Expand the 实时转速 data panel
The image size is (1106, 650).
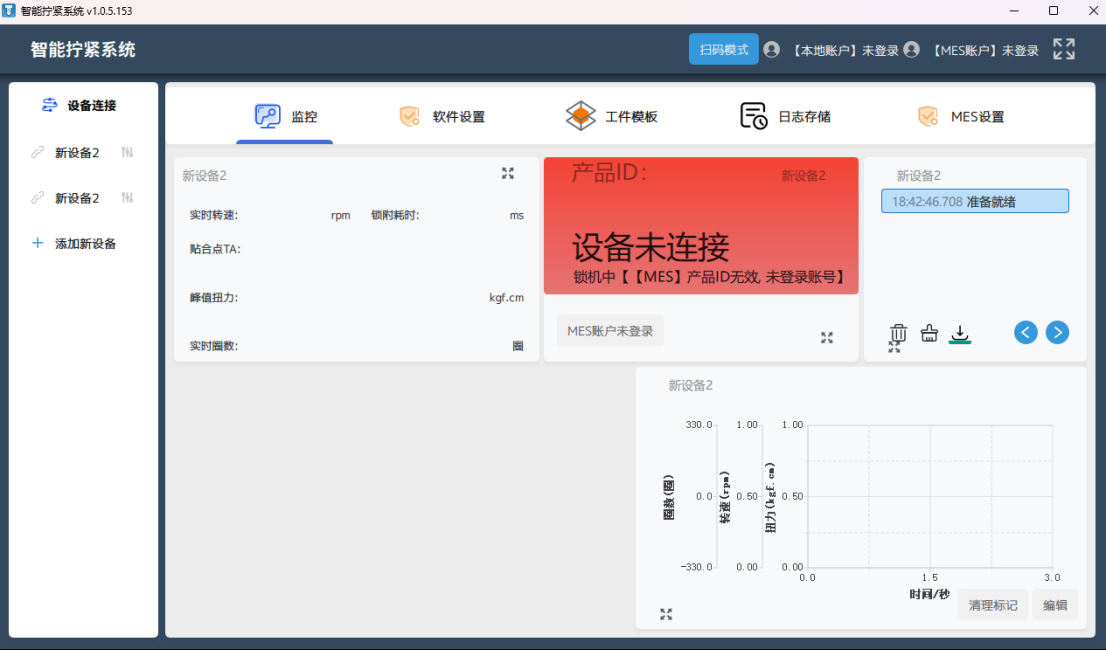[x=508, y=173]
